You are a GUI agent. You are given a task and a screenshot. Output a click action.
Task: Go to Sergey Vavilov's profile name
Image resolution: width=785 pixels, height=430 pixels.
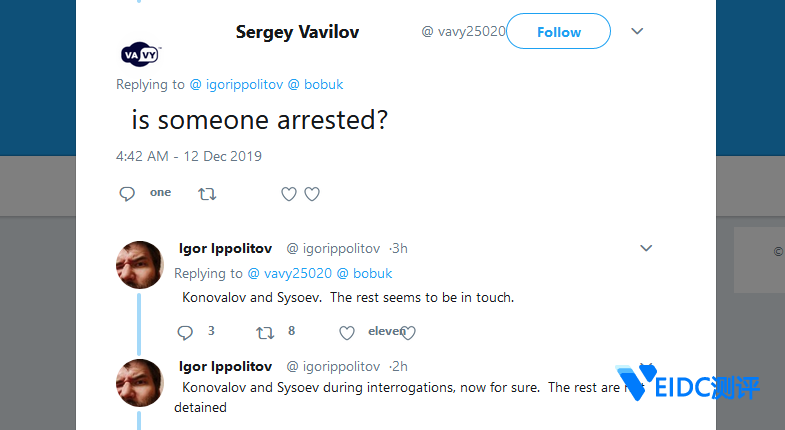[297, 32]
